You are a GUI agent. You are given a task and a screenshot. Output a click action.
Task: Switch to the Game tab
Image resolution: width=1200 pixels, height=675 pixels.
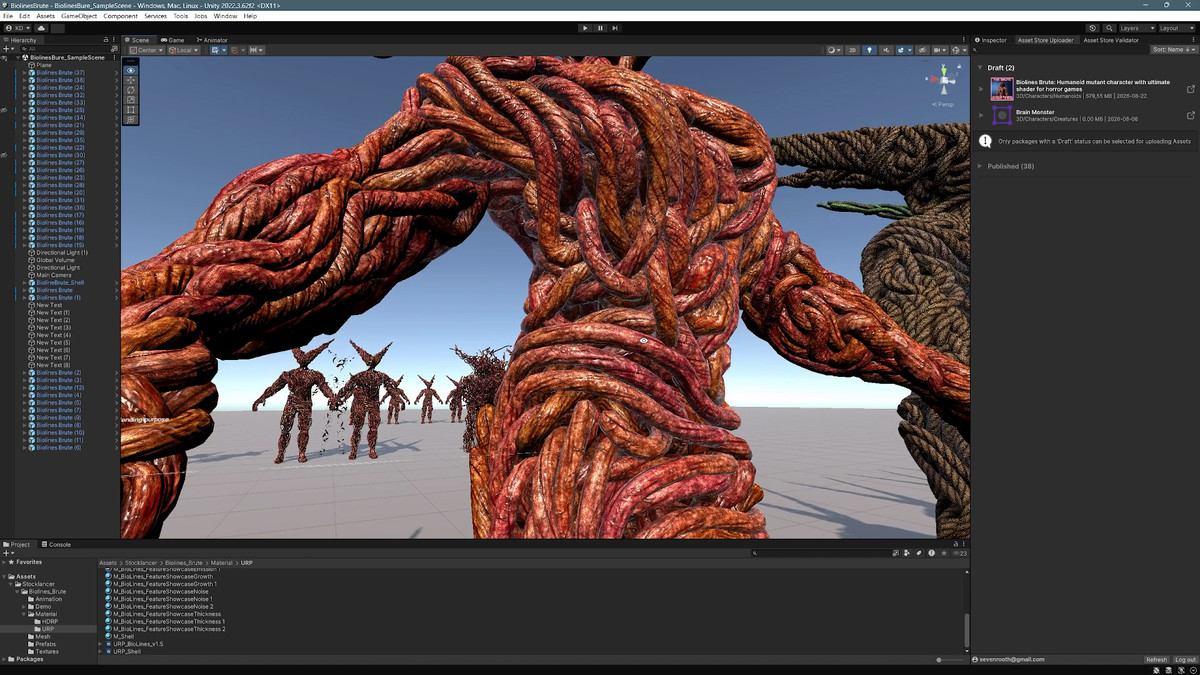172,40
